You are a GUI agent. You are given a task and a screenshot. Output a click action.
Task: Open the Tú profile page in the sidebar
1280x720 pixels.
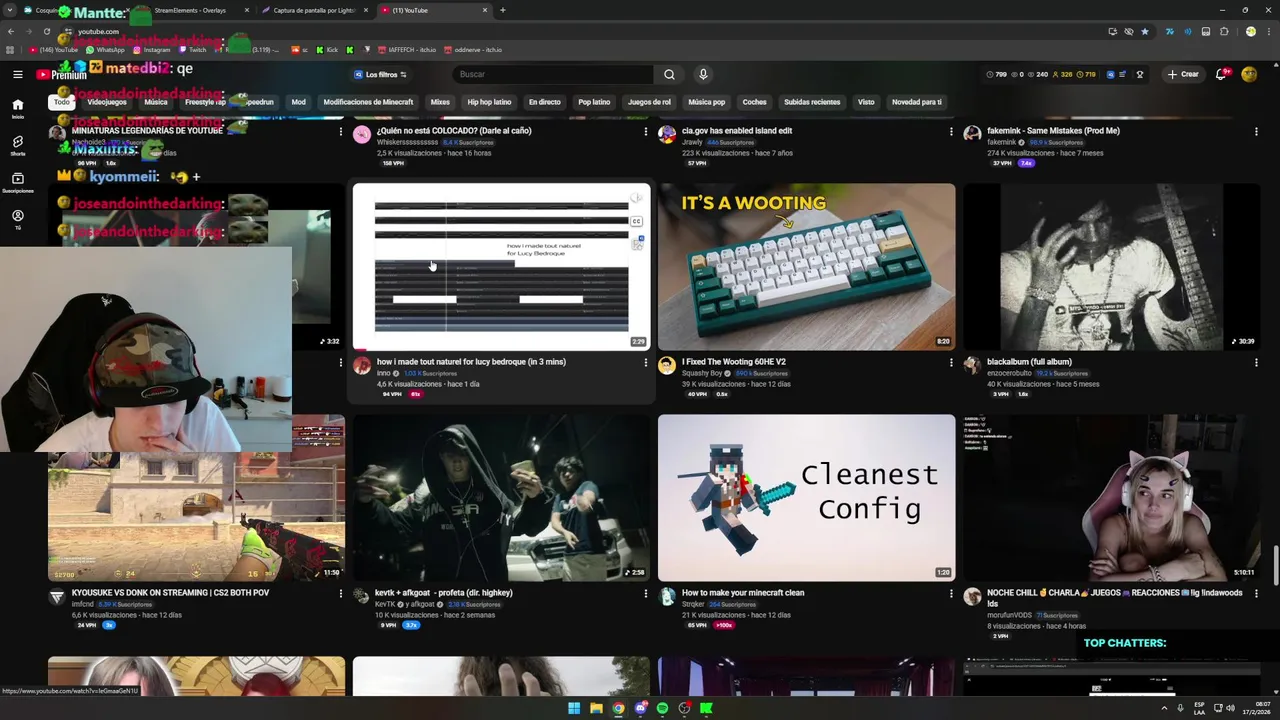pyautogui.click(x=17, y=219)
